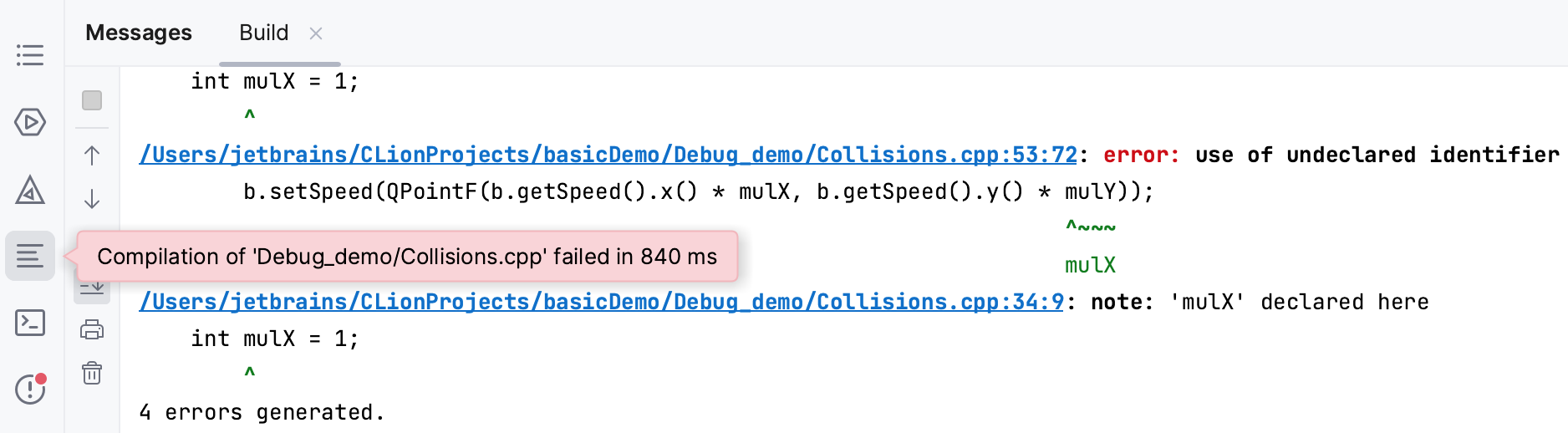Select the Build tab

tap(263, 33)
